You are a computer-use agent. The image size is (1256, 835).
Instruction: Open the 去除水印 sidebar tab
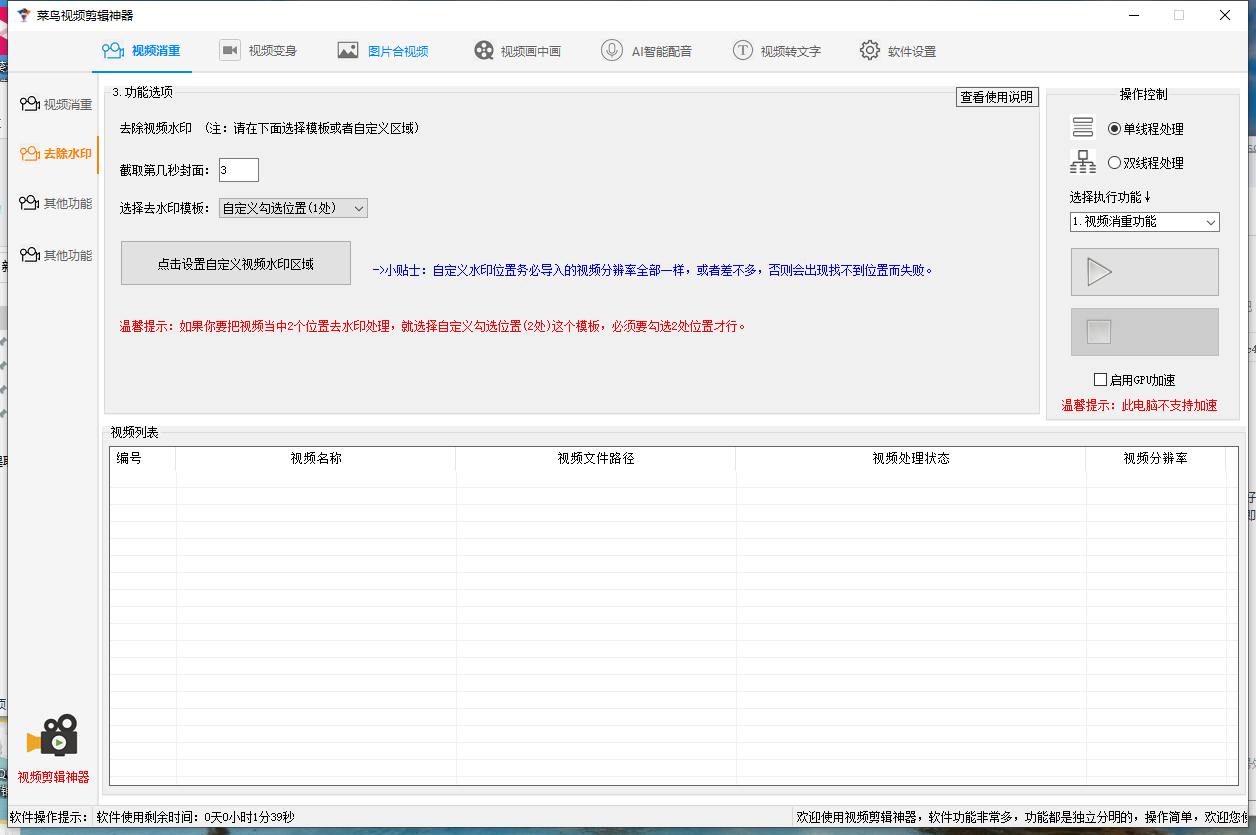pyautogui.click(x=56, y=154)
